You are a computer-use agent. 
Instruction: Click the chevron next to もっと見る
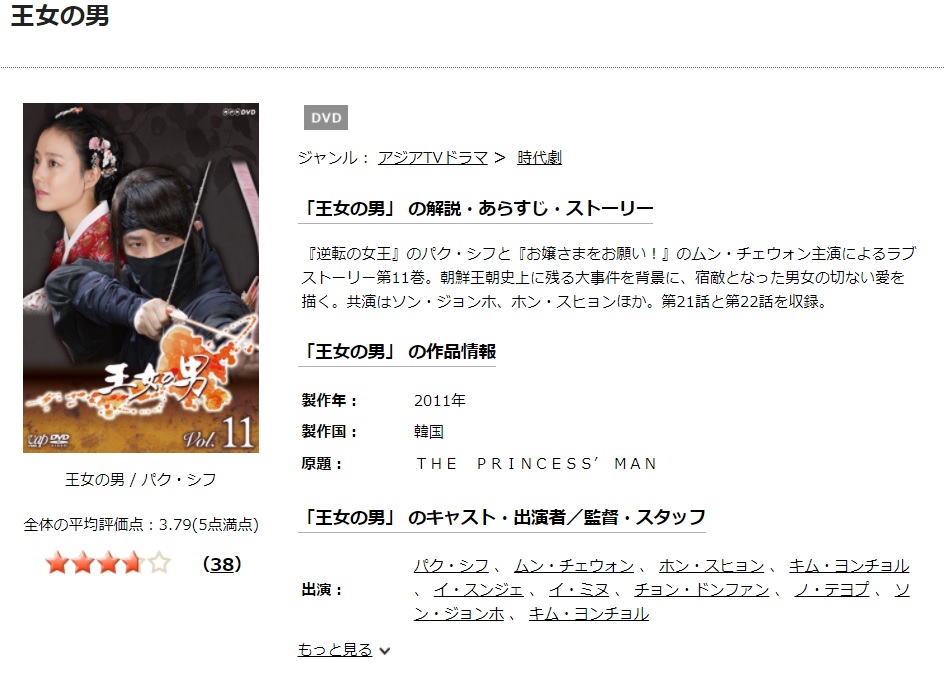[385, 651]
